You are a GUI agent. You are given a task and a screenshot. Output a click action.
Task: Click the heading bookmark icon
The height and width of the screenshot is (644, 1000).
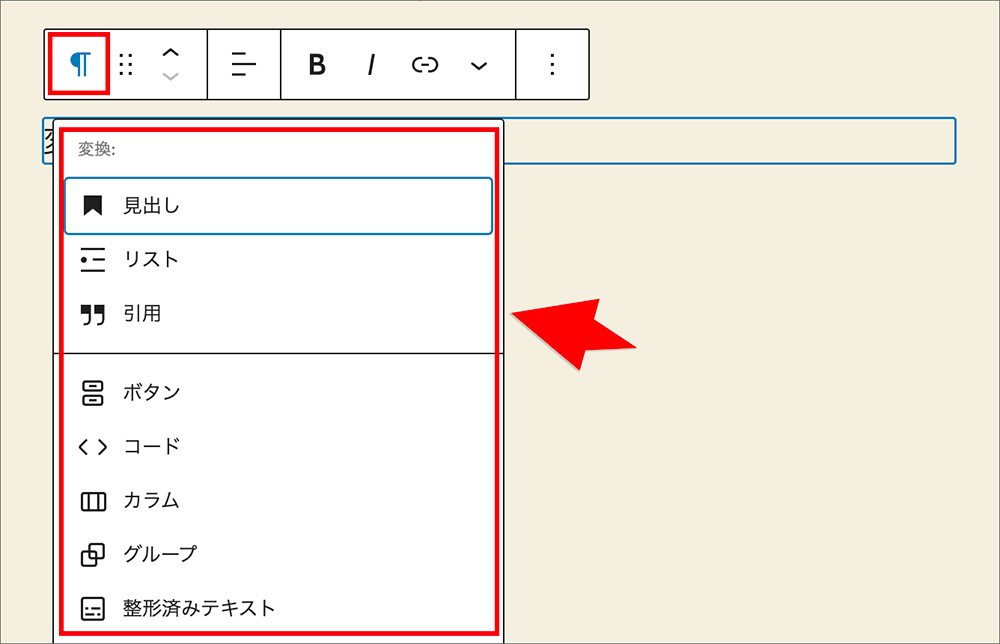click(93, 206)
